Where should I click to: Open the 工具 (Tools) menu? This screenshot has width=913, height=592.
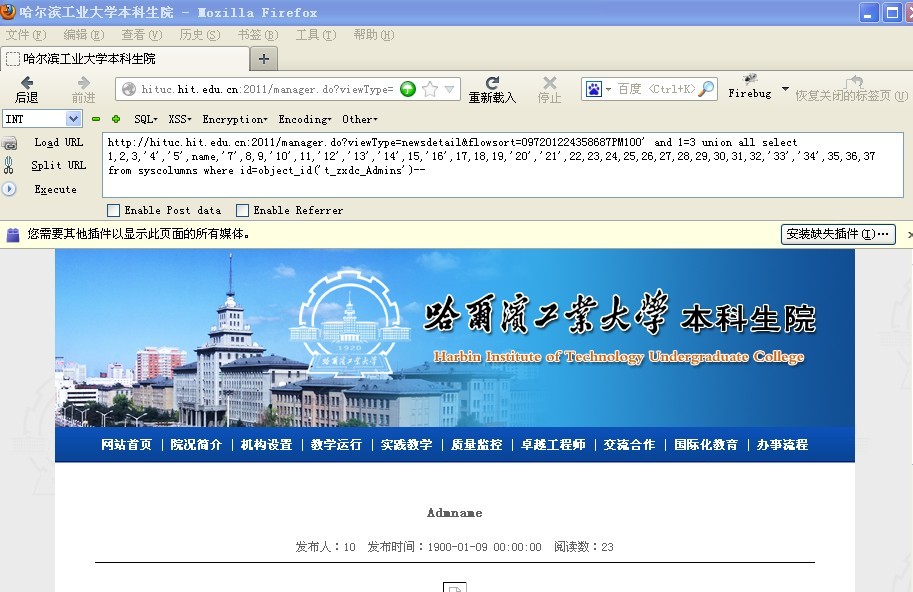pos(316,35)
